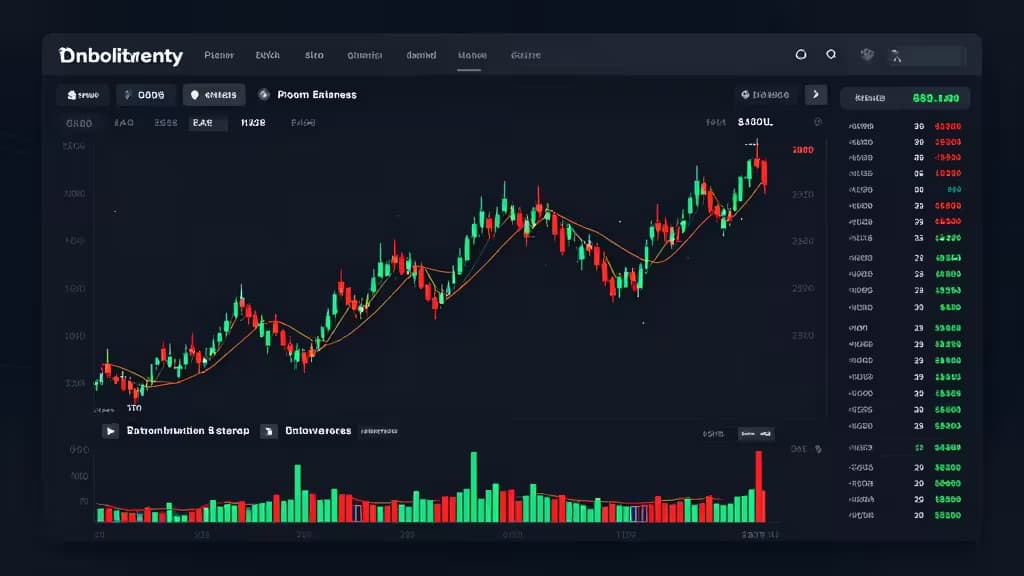Click the first toolbar chip with leaf icon

point(82,95)
